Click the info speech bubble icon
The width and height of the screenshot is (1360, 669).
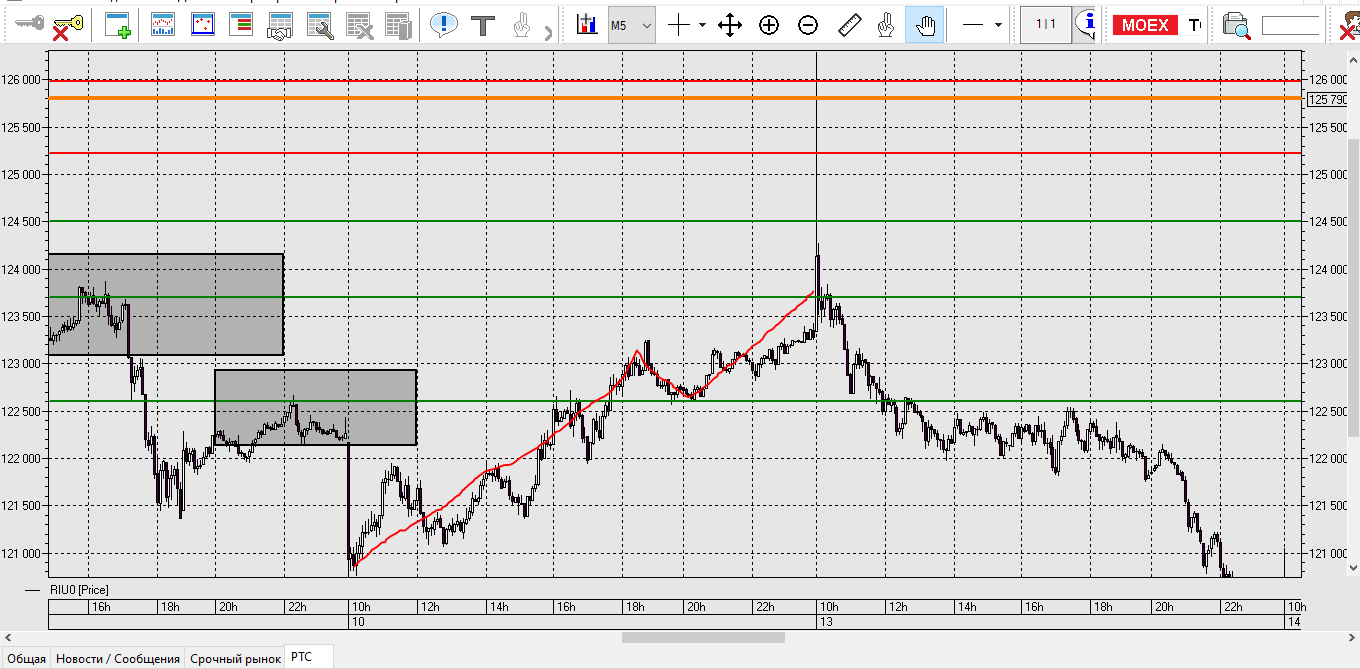tap(1086, 24)
